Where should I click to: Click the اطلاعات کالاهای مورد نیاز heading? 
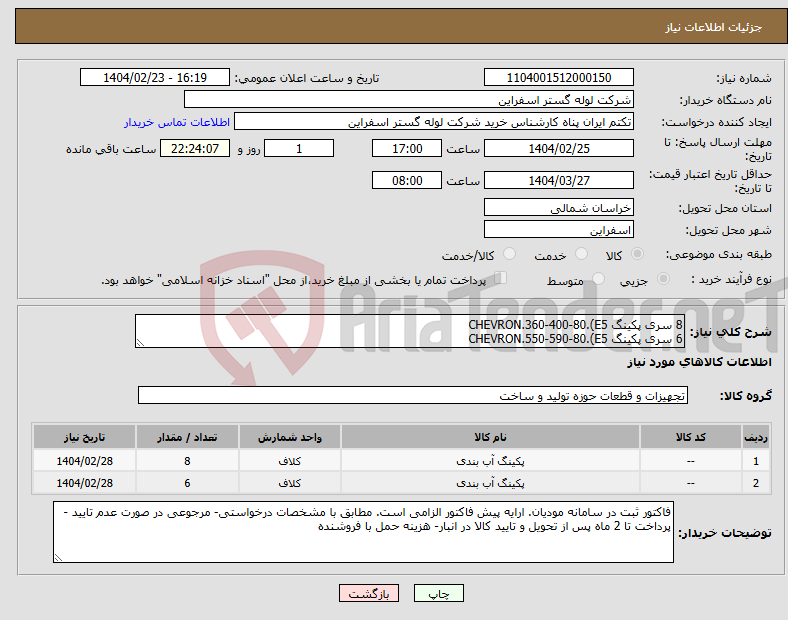(699, 362)
